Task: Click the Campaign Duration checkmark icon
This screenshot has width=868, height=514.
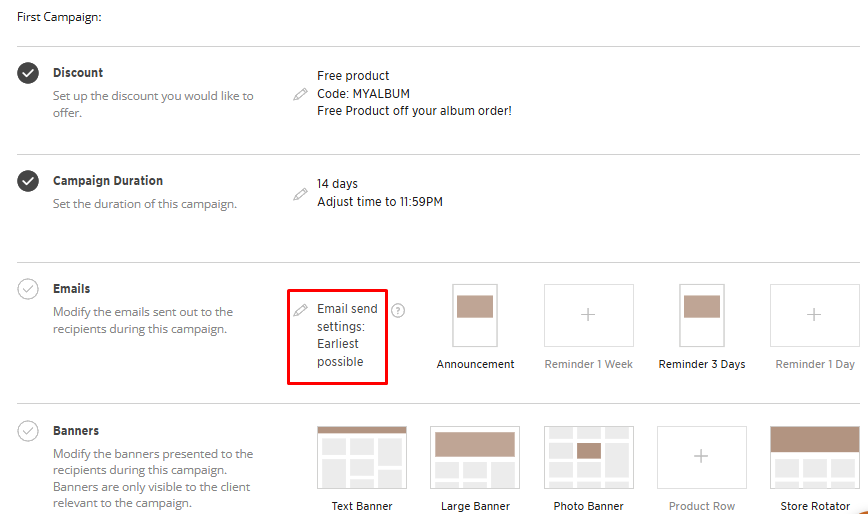Action: point(29,181)
